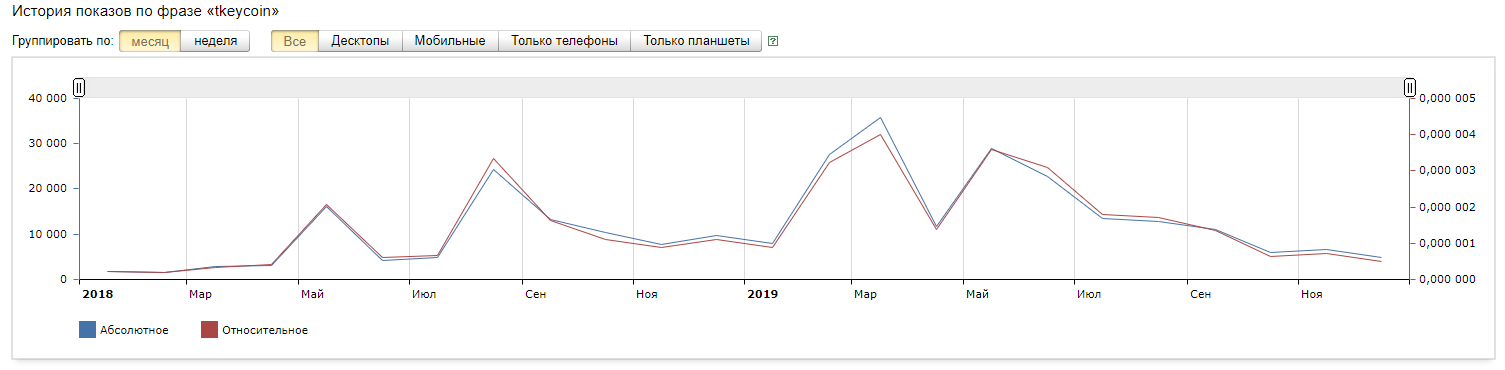The image size is (1505, 370).
Task: Group by месяц
Action: (150, 41)
